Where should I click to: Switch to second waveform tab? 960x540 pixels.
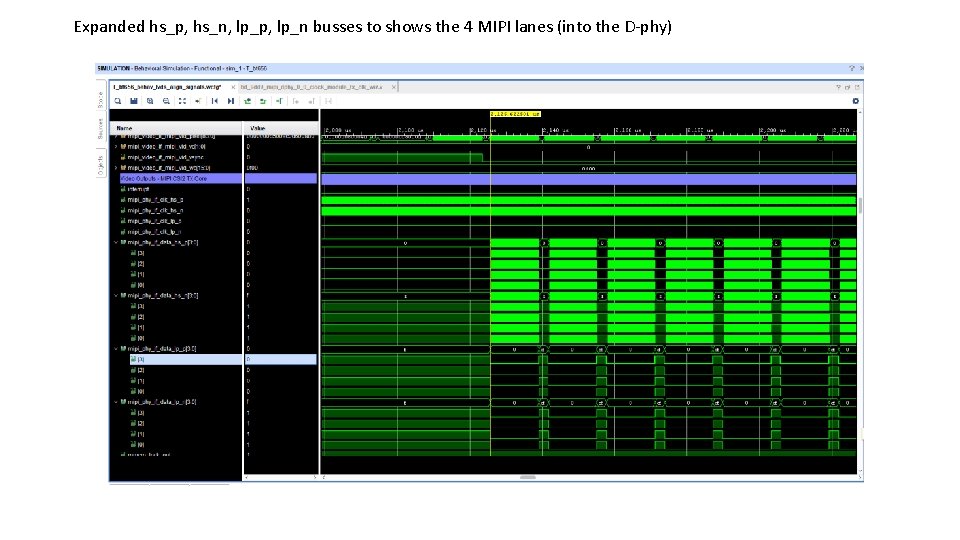coord(312,87)
